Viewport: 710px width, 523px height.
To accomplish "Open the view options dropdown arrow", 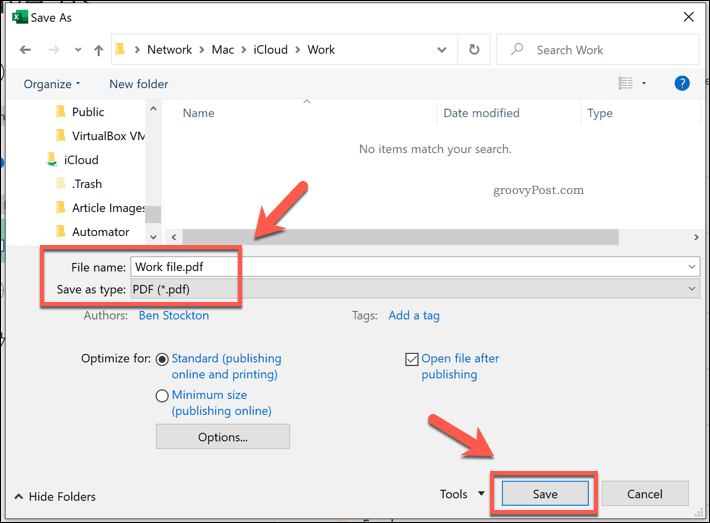I will [x=644, y=83].
